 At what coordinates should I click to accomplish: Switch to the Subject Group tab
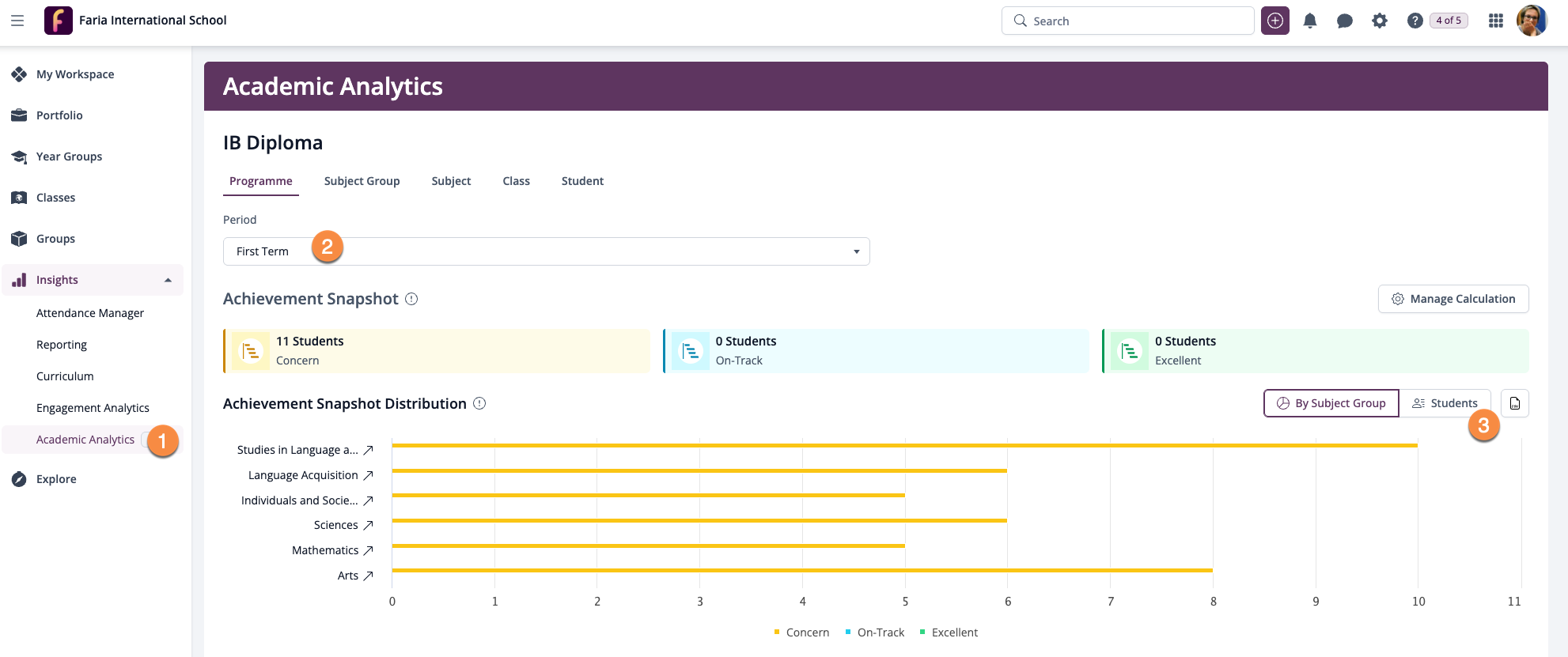[x=362, y=181]
